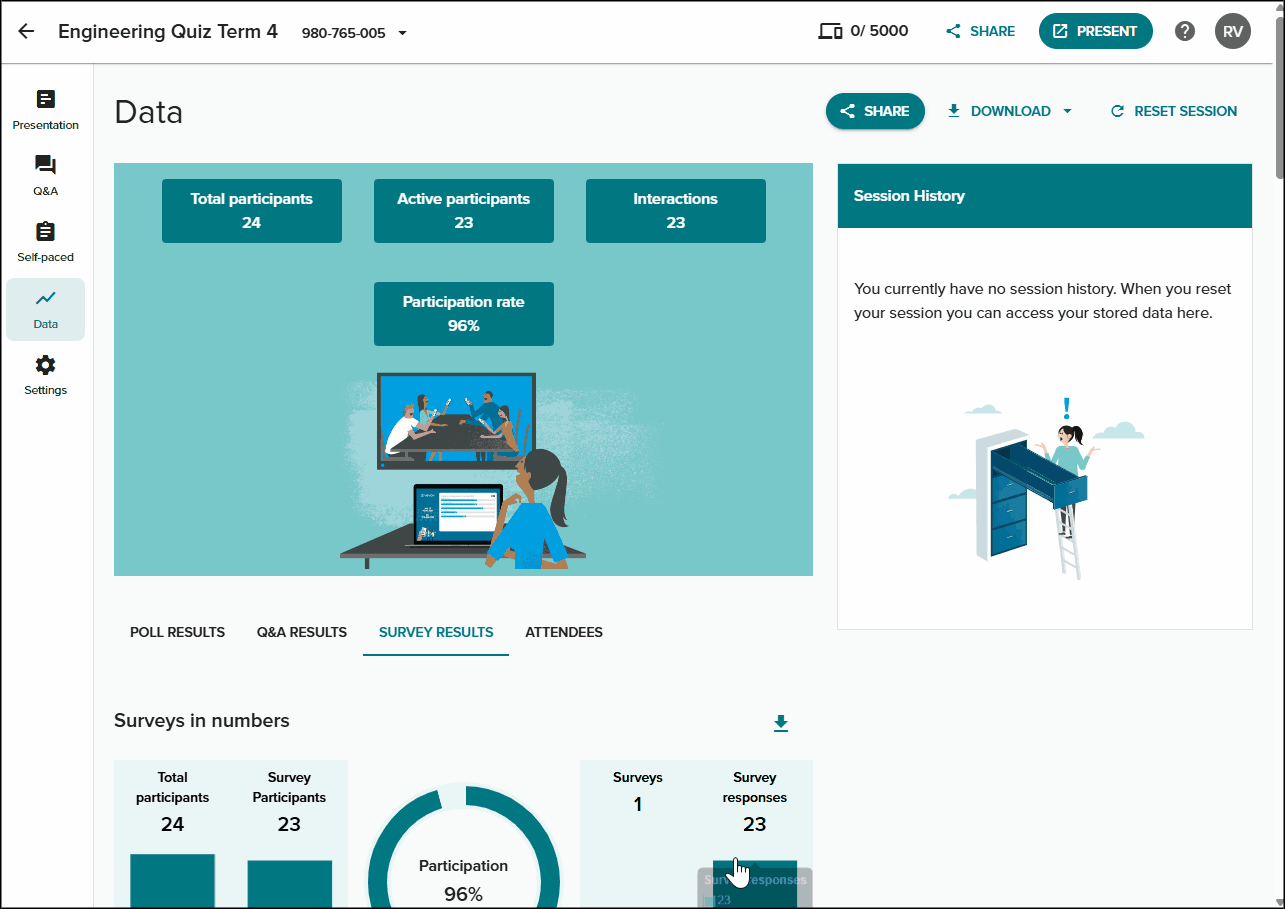Click the Data page heading
Image resolution: width=1285 pixels, height=909 pixels.
pyautogui.click(x=149, y=112)
